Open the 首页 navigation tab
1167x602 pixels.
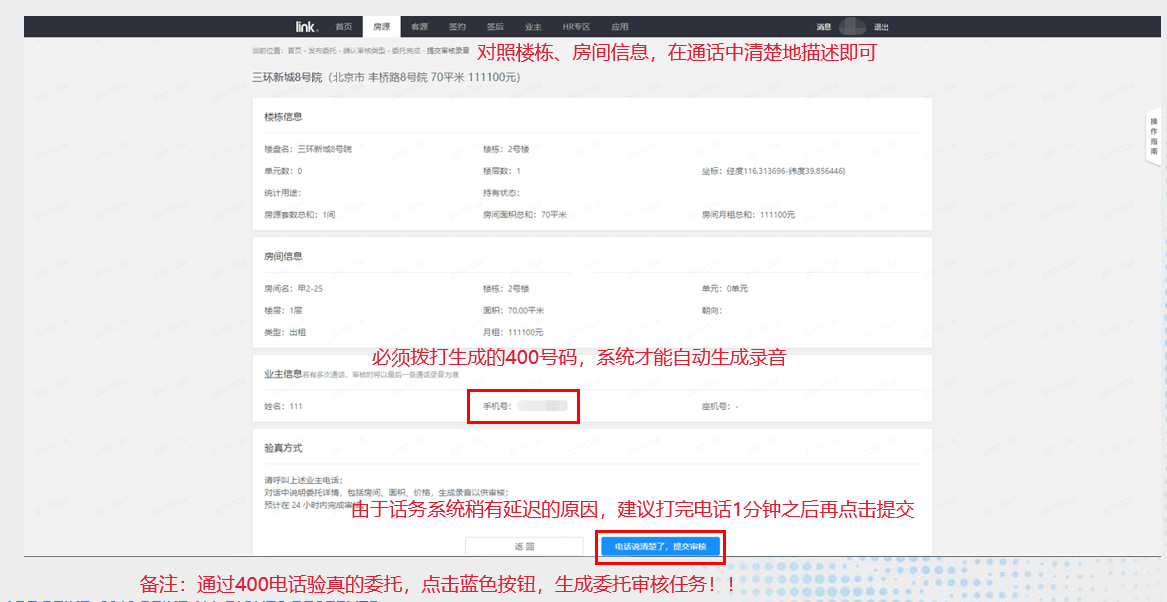pyautogui.click(x=343, y=27)
